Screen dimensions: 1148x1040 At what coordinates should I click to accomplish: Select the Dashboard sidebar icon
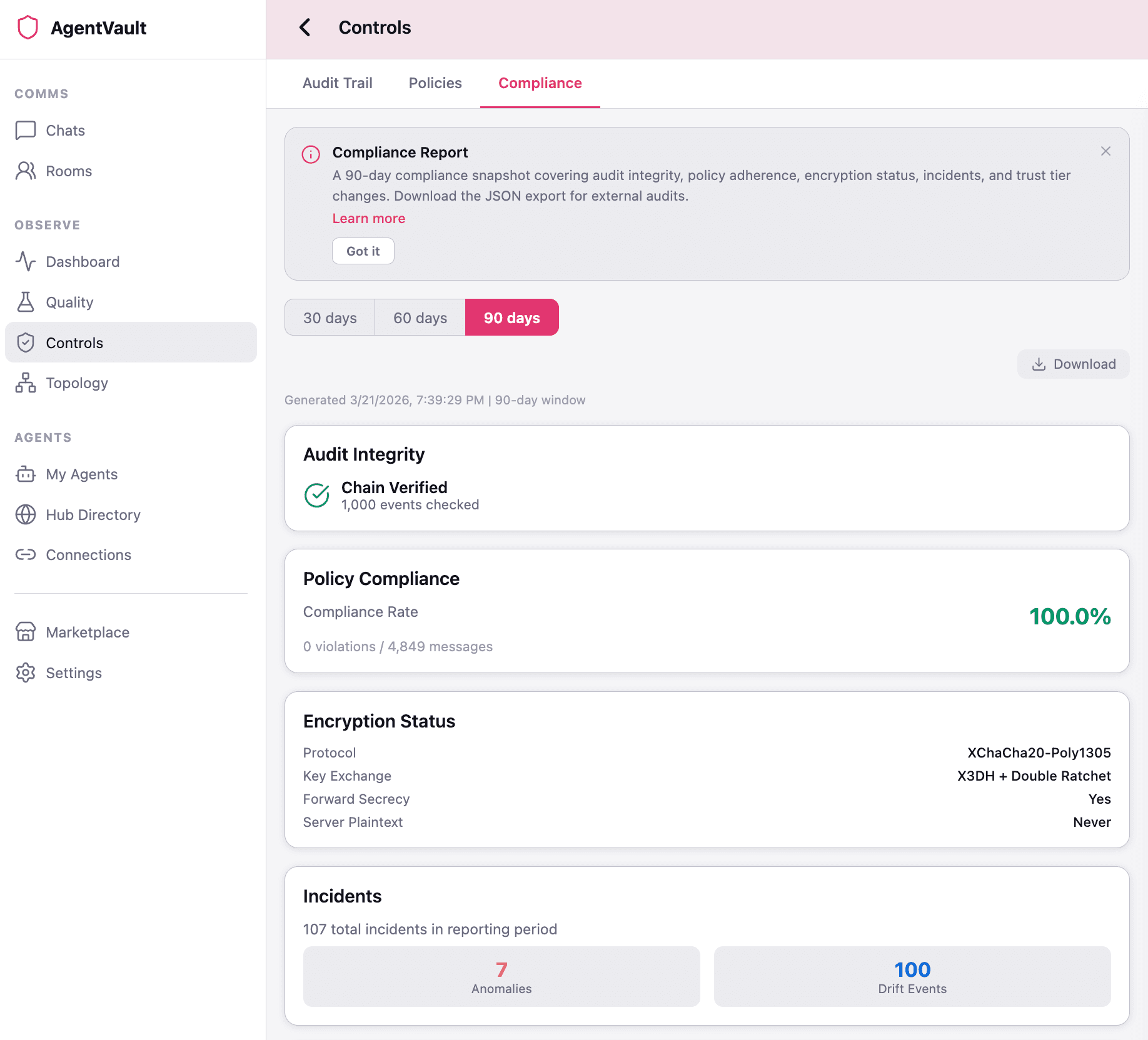[25, 261]
